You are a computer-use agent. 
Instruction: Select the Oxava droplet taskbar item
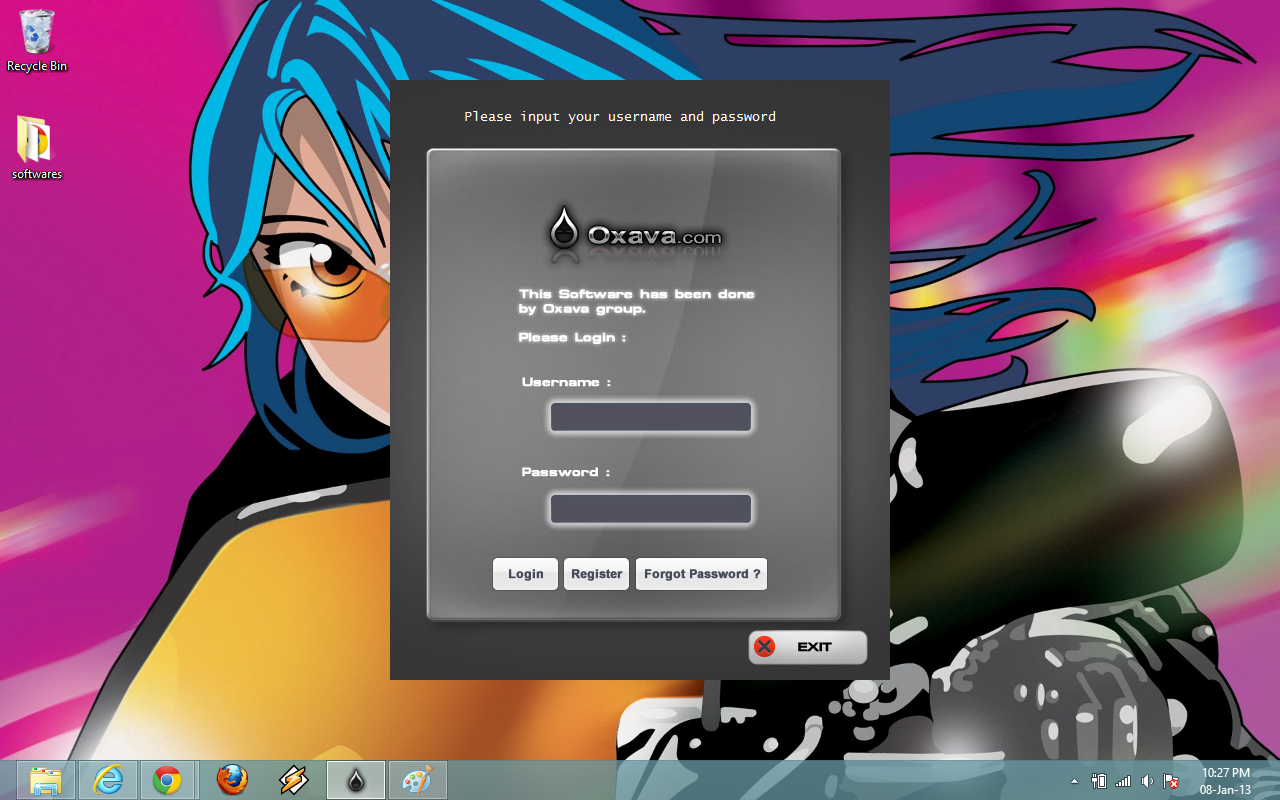[356, 780]
